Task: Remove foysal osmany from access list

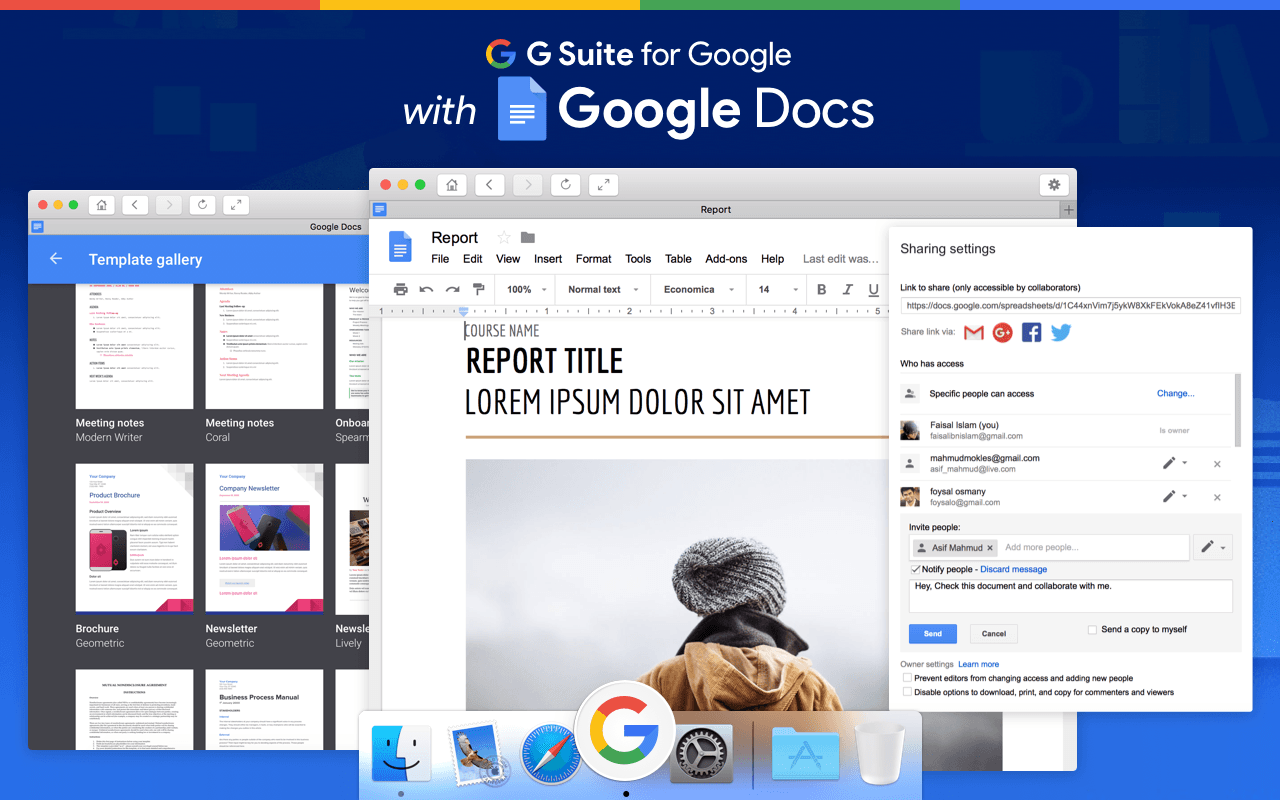Action: tap(1217, 497)
